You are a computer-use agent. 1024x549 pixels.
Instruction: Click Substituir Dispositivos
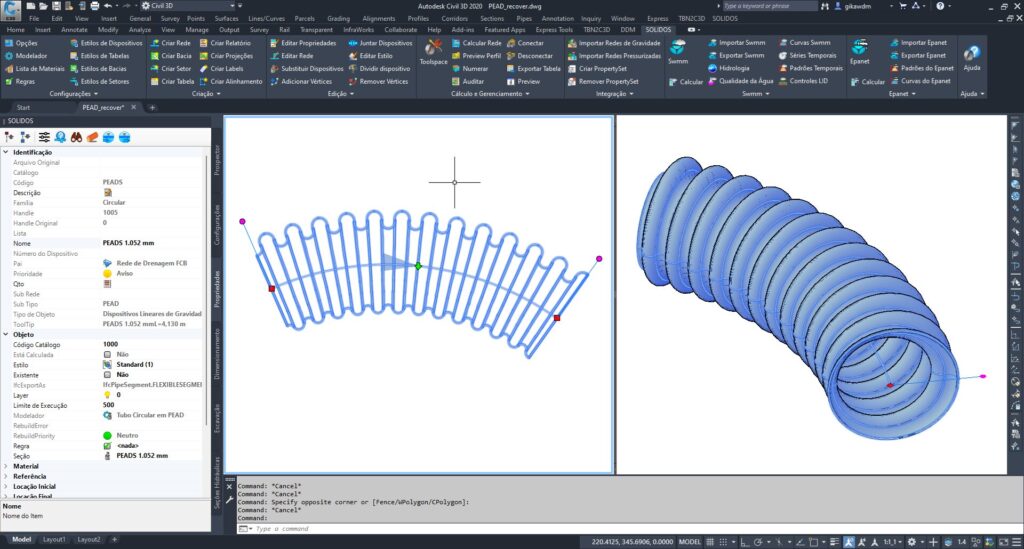pyautogui.click(x=307, y=69)
